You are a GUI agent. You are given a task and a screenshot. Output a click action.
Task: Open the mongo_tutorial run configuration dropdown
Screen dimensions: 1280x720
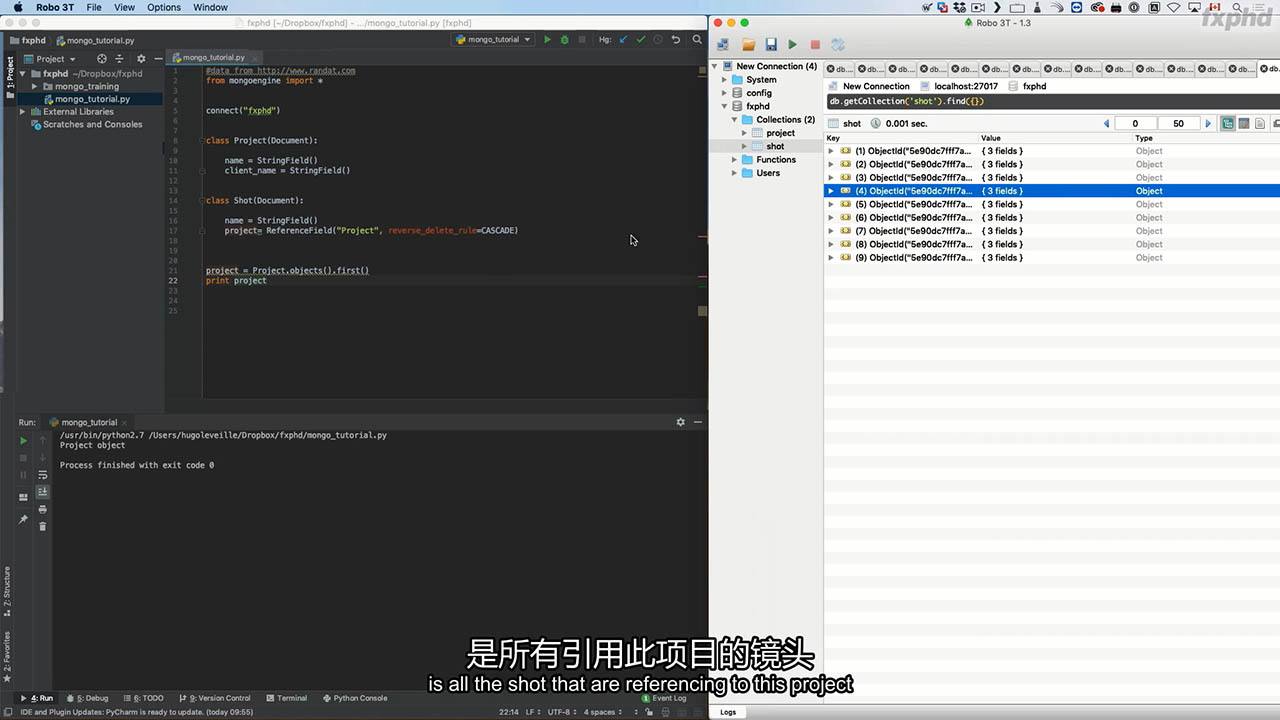492,40
